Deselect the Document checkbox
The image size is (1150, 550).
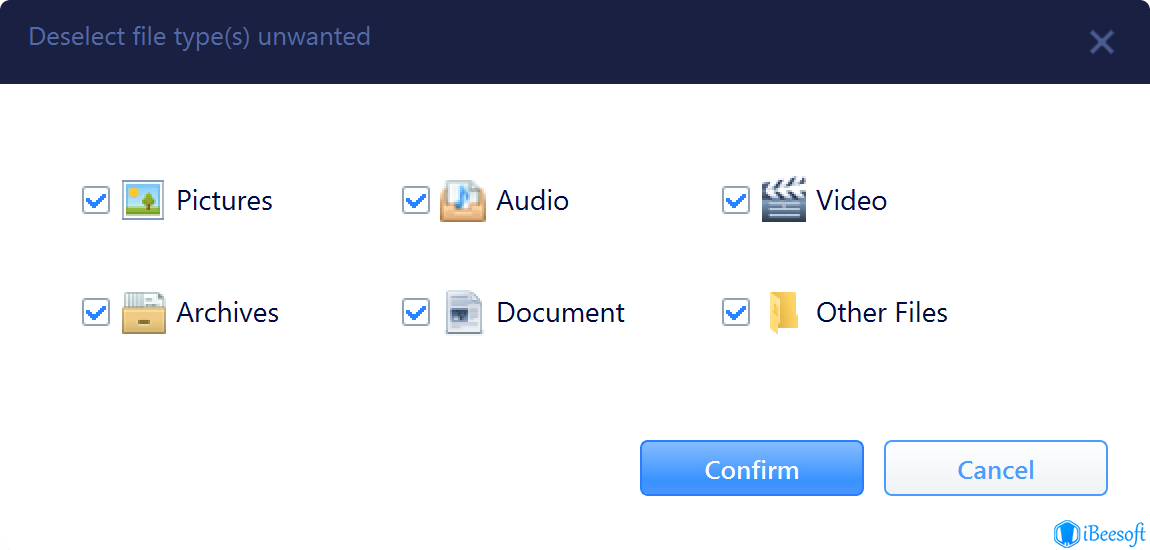(x=416, y=312)
